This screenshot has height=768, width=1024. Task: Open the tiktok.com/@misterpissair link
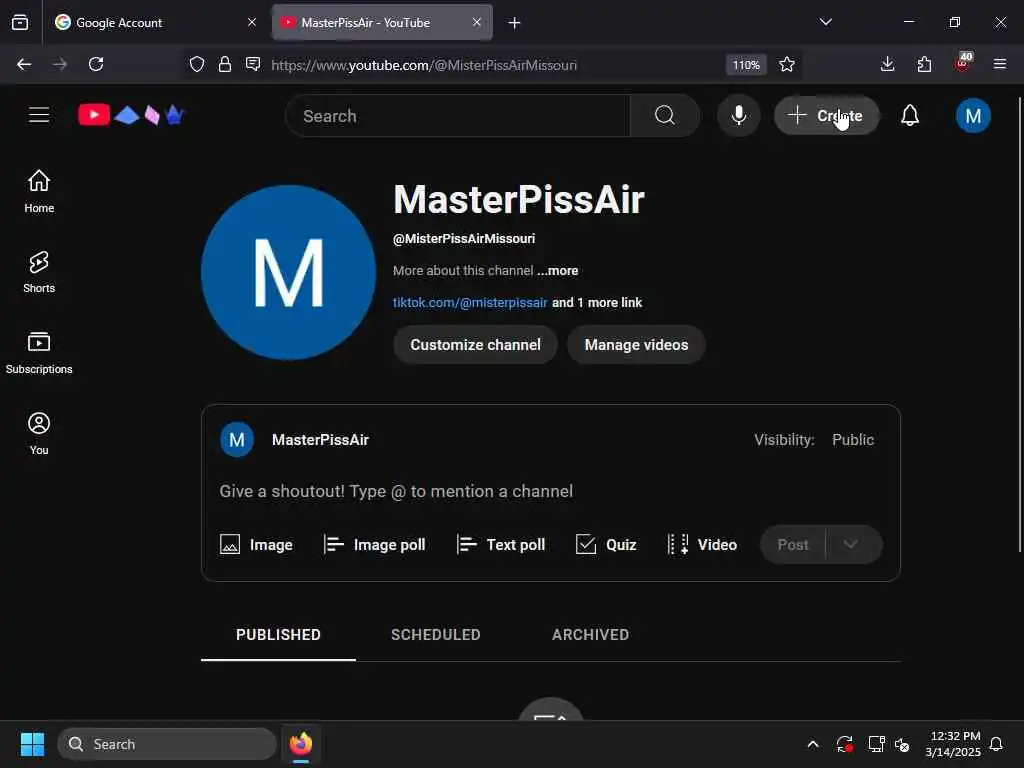(470, 302)
